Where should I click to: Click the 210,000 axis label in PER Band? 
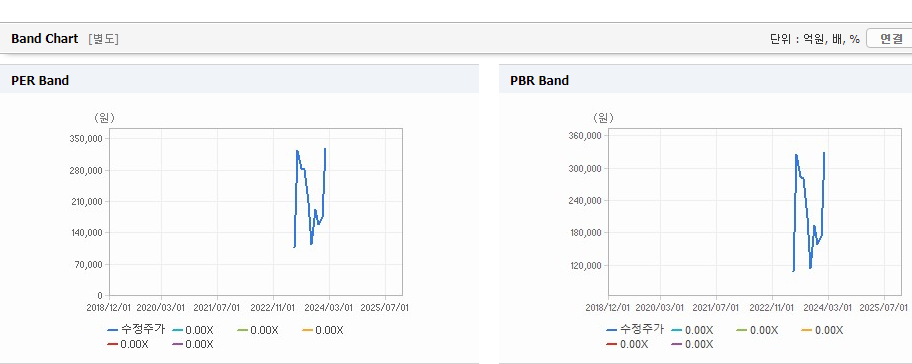click(86, 201)
